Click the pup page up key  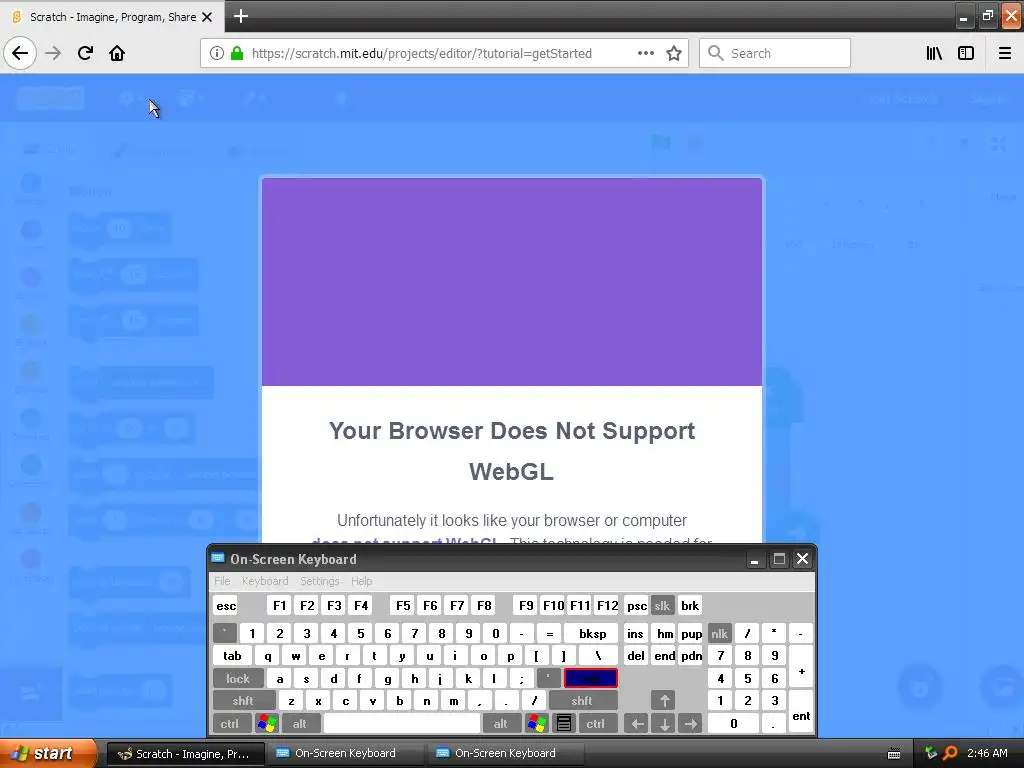click(x=691, y=633)
